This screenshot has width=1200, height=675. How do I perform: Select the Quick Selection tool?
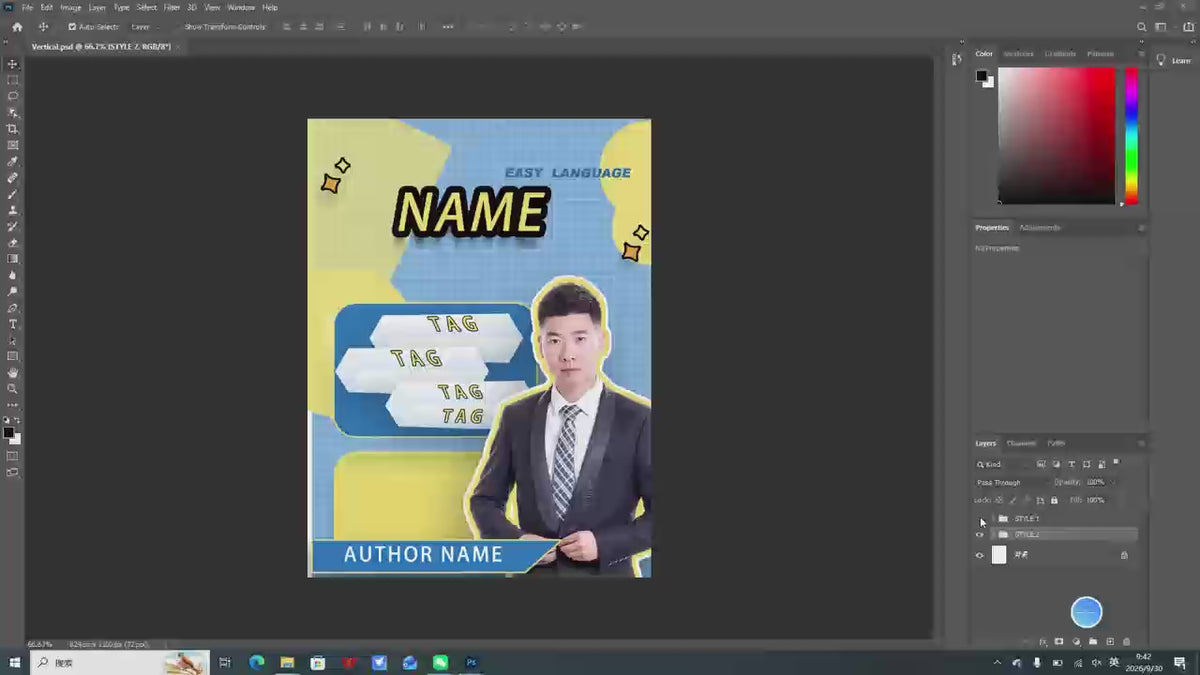tap(12, 112)
